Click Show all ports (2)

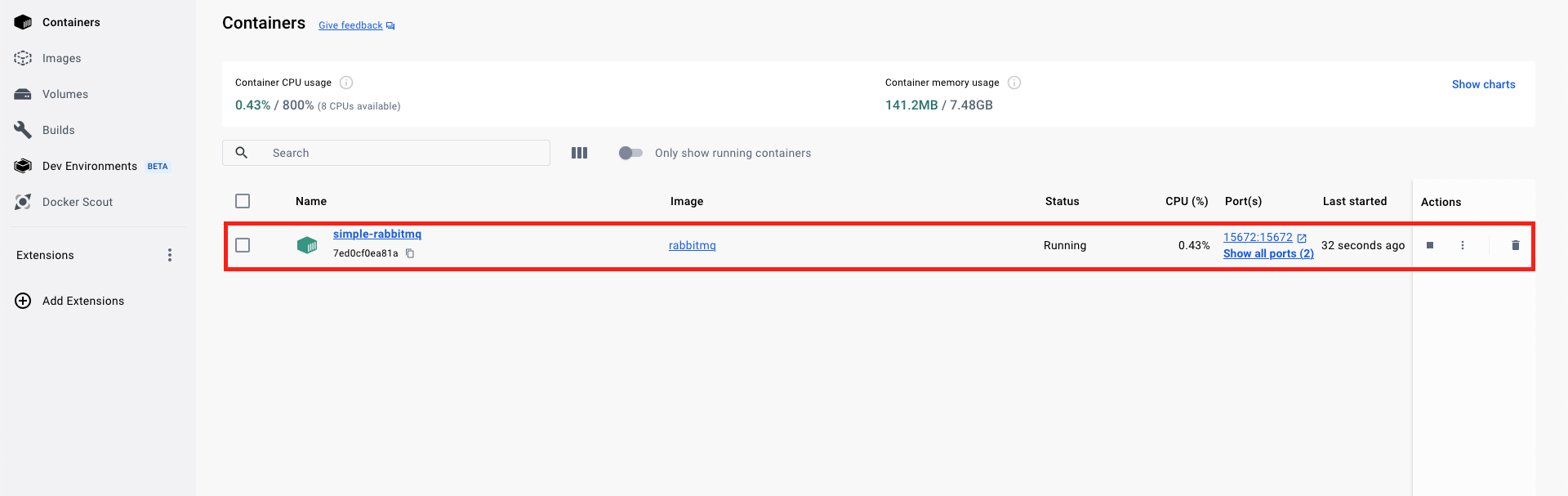click(1268, 253)
